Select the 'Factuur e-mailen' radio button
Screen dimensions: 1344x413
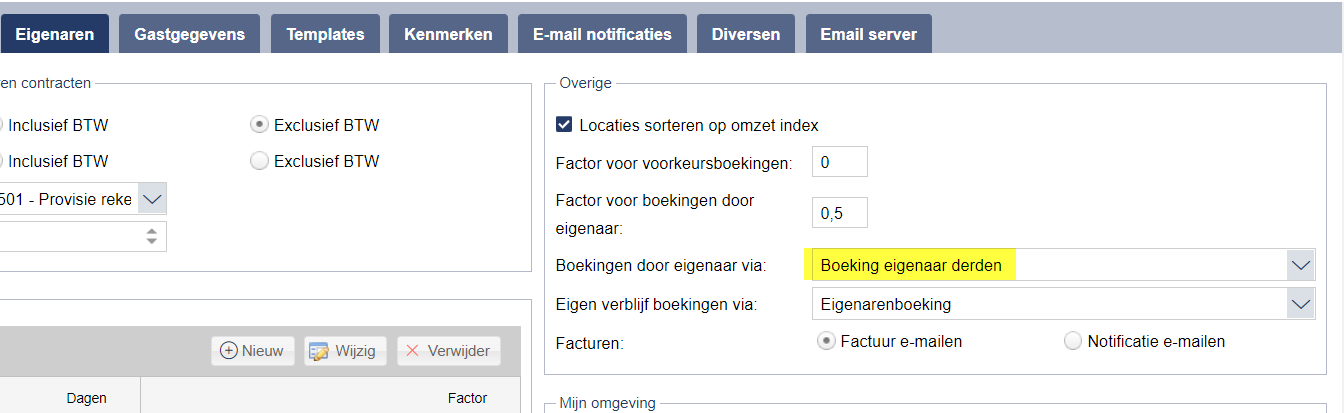click(826, 341)
